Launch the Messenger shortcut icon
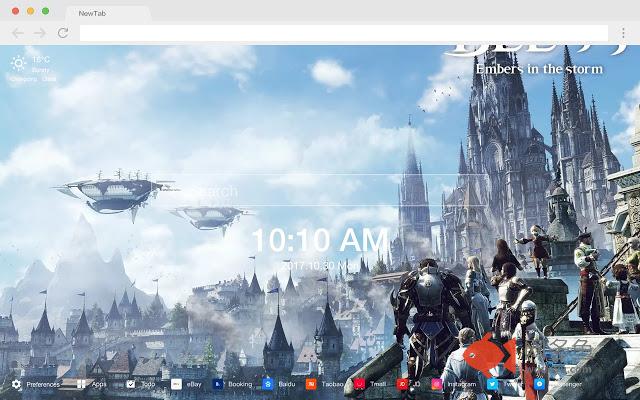 click(540, 384)
